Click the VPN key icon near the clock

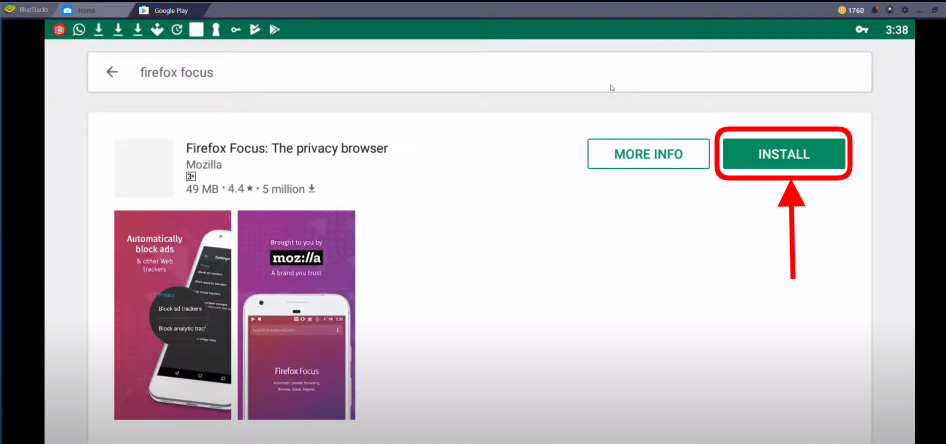862,29
